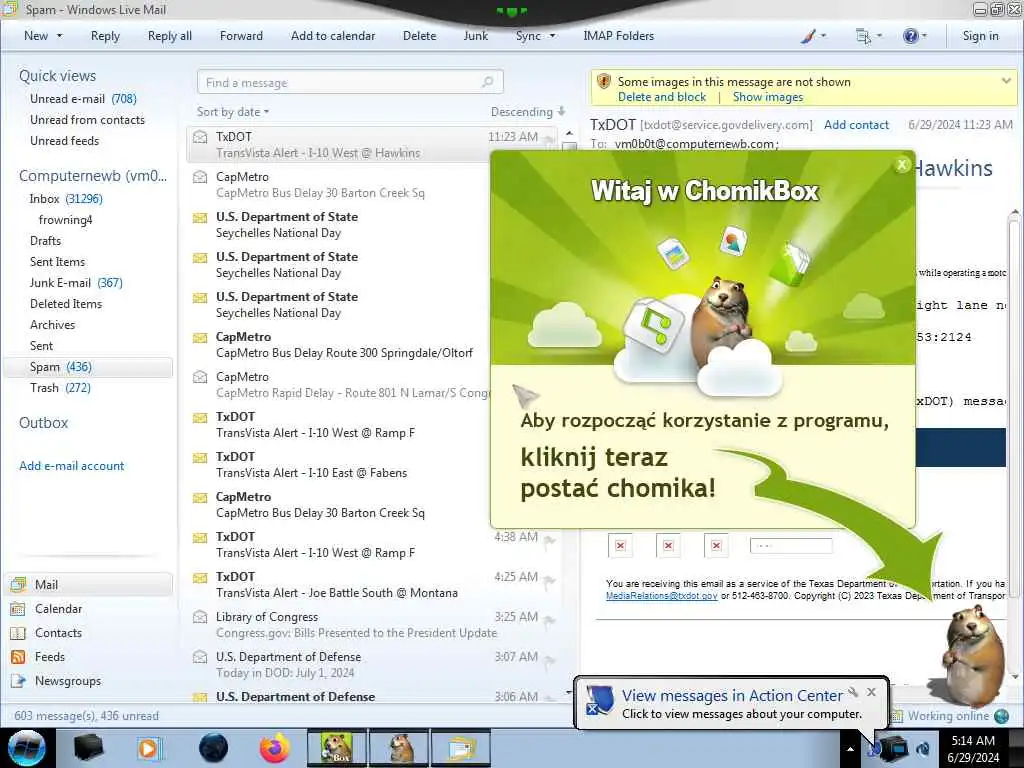Image resolution: width=1024 pixels, height=768 pixels.
Task: Click the Newsgroups icon
Action: coord(18,680)
